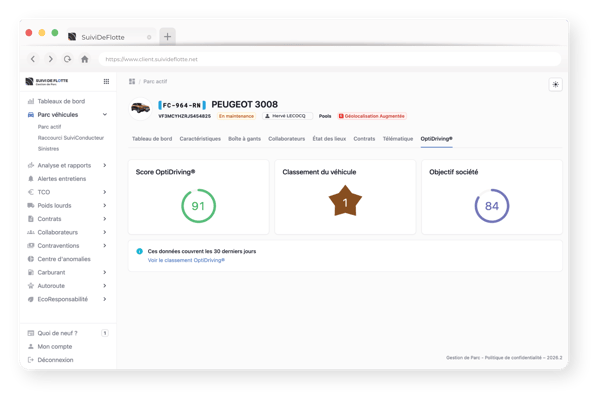Open Mon compte
The image size is (600, 401).
coord(55,347)
